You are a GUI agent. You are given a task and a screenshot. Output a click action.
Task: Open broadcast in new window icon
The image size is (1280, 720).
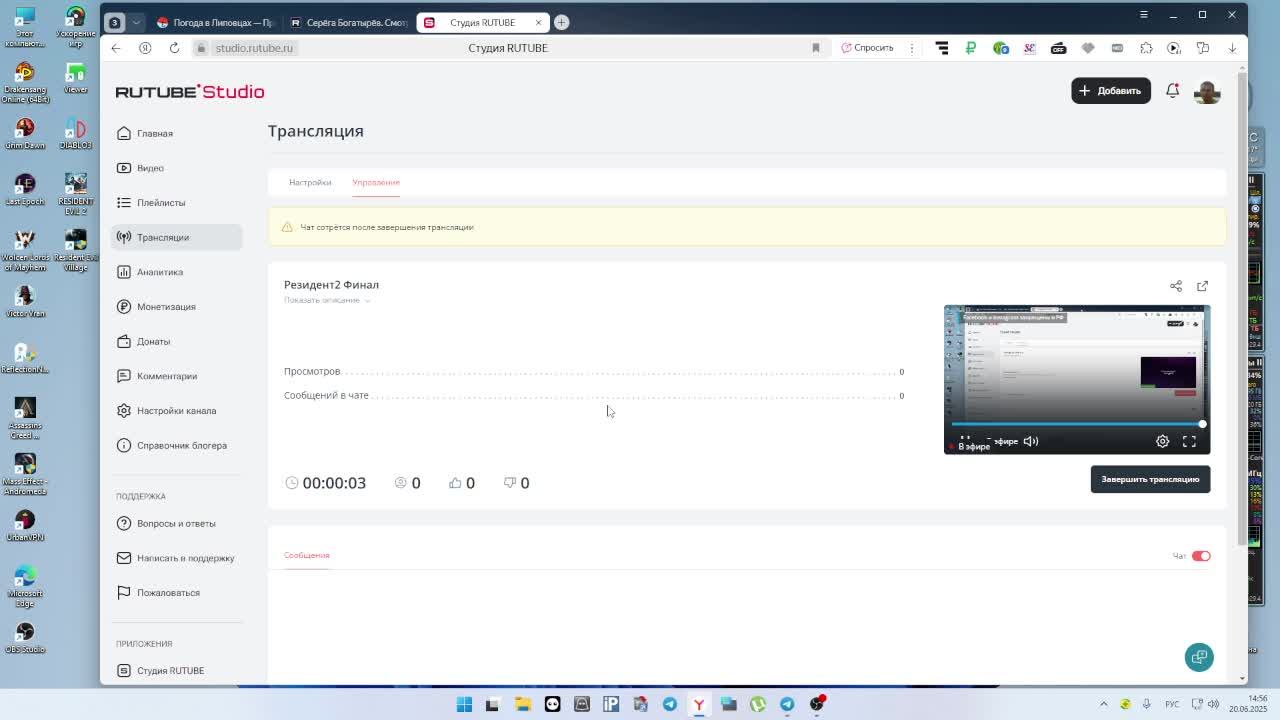pos(1202,286)
